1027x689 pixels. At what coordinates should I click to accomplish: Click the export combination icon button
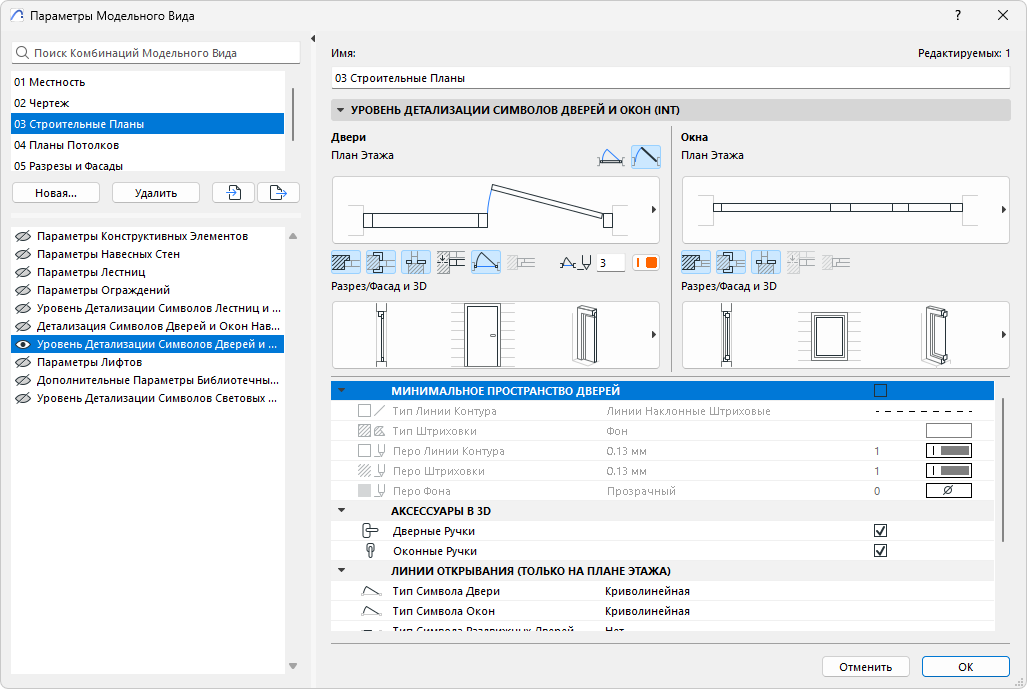[x=278, y=193]
